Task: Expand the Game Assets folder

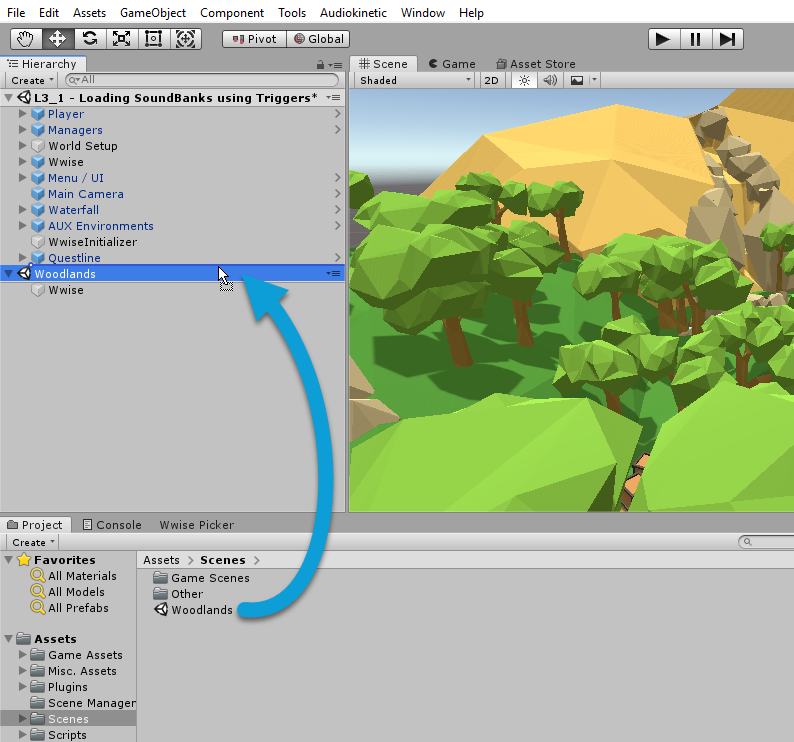Action: pos(24,655)
